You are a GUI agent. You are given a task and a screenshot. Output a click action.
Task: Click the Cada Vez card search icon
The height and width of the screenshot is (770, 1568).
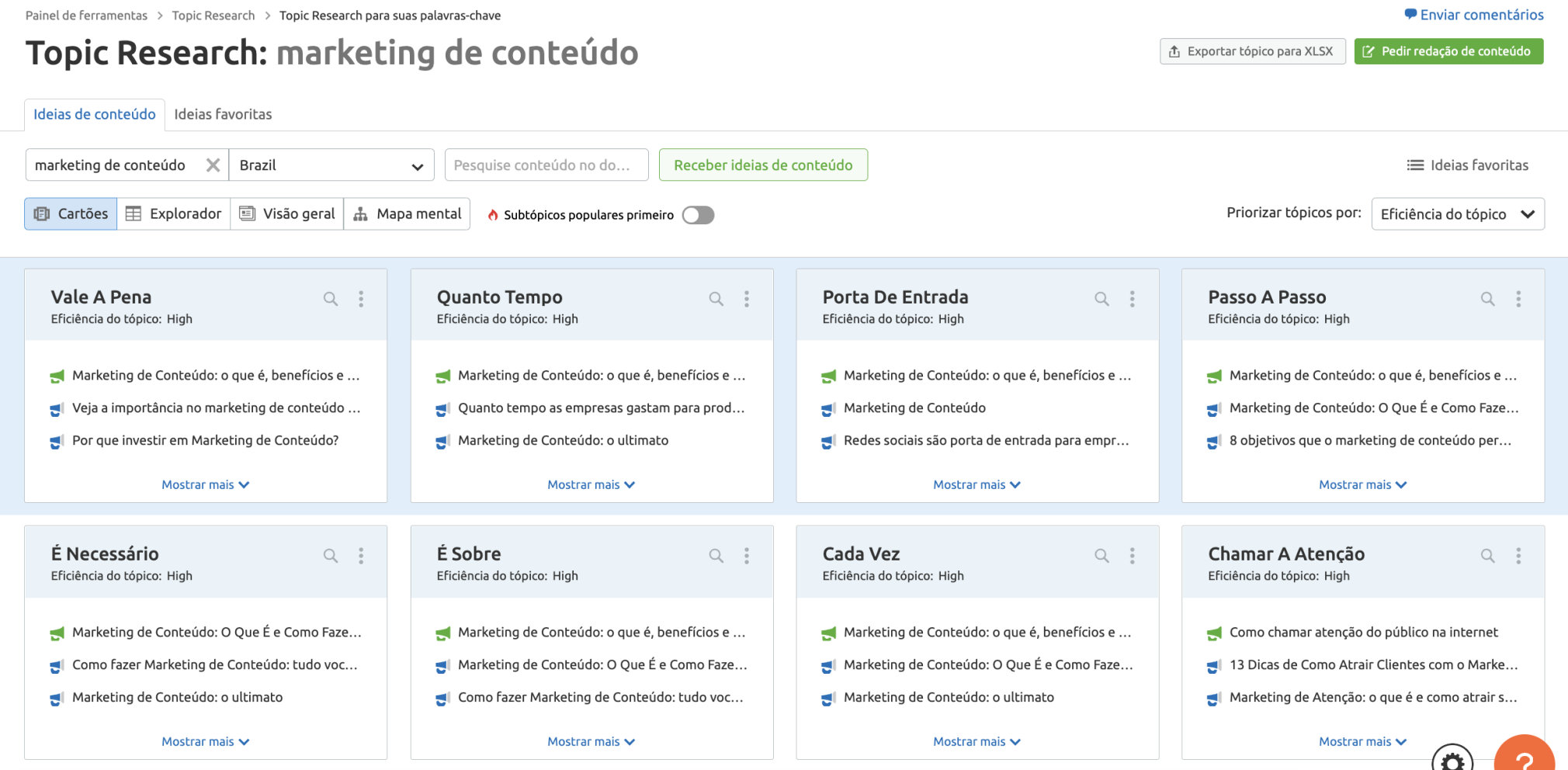tap(1102, 556)
